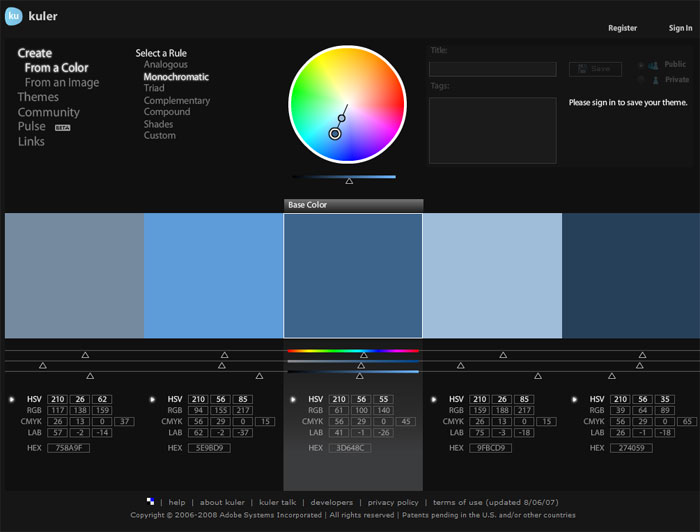Click the HSV bullet icon for swatch 758A9F
700x532 pixels.
(12, 399)
